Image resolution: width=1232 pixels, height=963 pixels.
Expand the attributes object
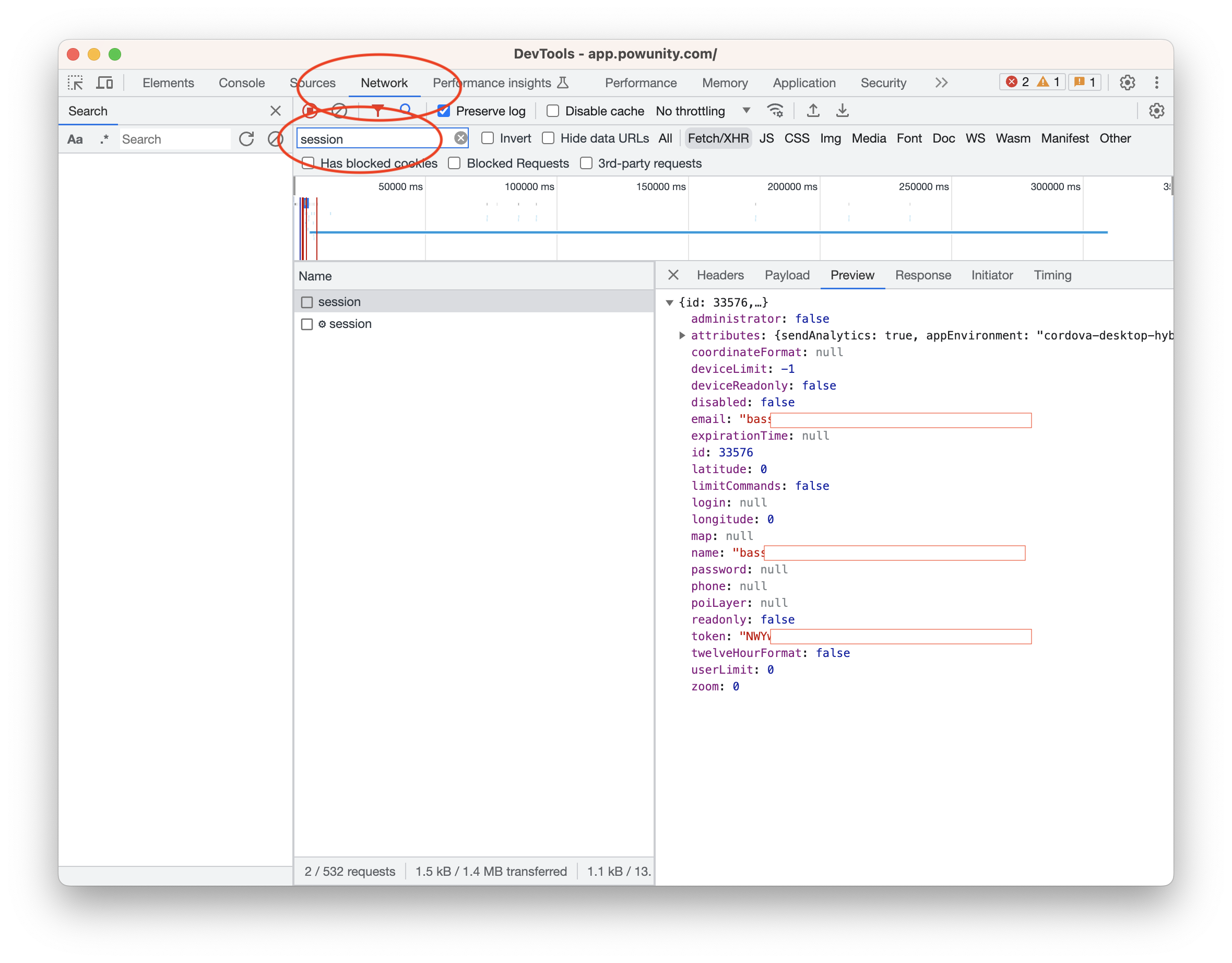[682, 335]
